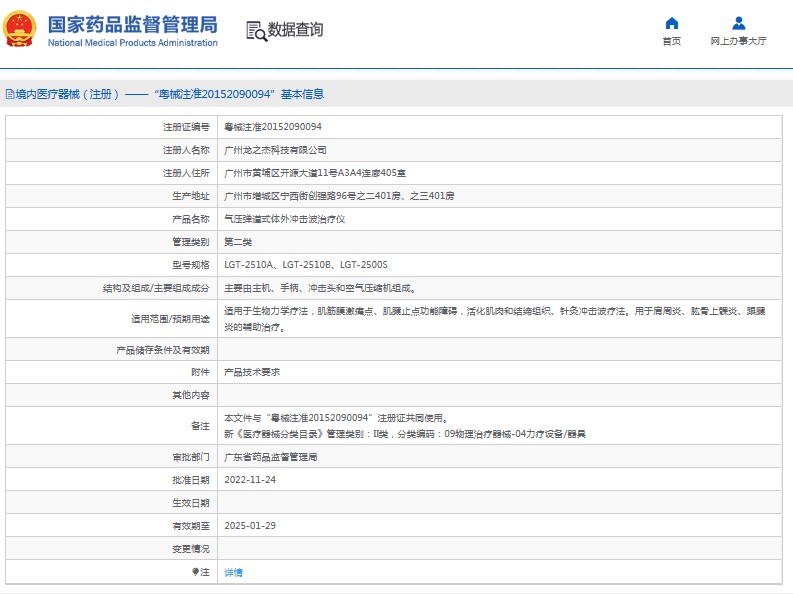Click the 注册人名称 row label
This screenshot has height=594, width=793.
186,150
